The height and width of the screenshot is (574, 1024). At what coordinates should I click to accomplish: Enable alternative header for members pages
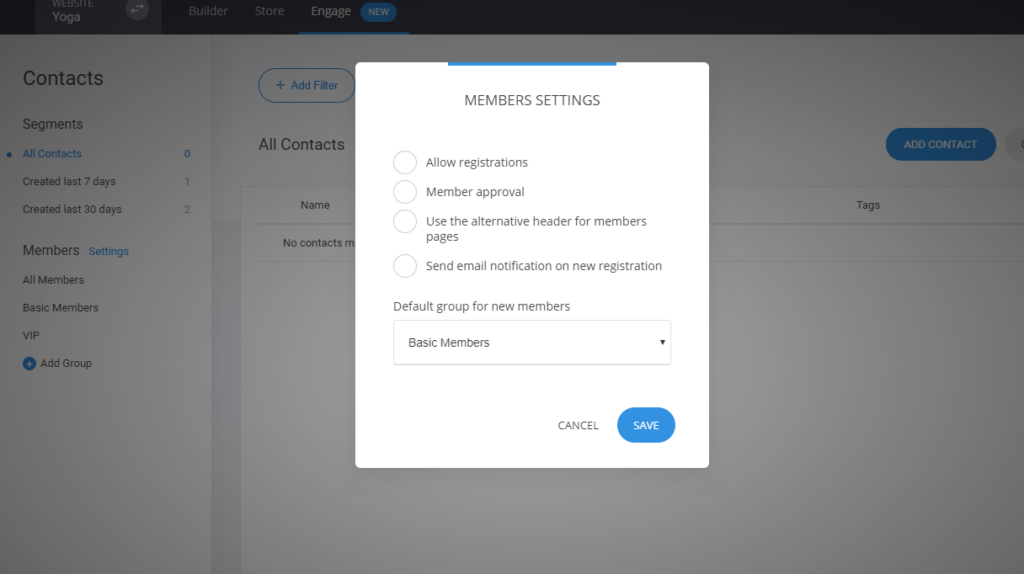pyautogui.click(x=405, y=221)
